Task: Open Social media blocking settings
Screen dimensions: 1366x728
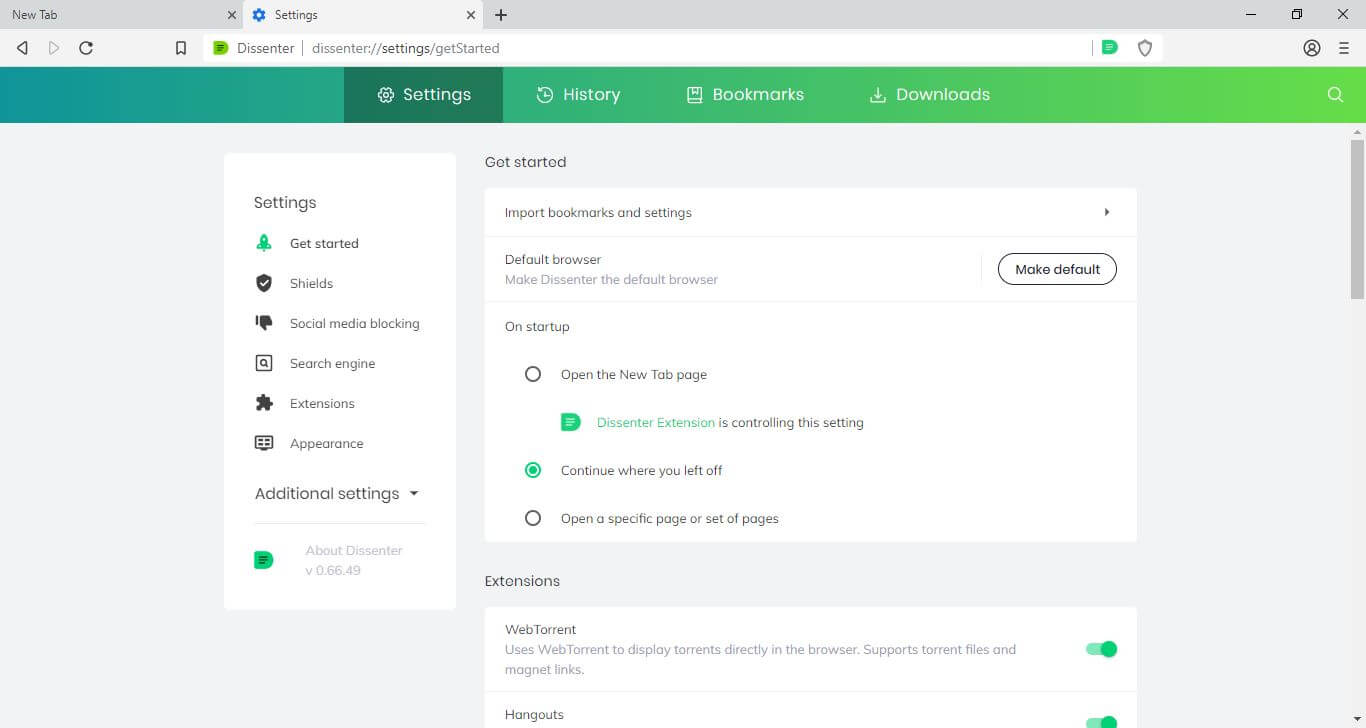Action: 354,323
